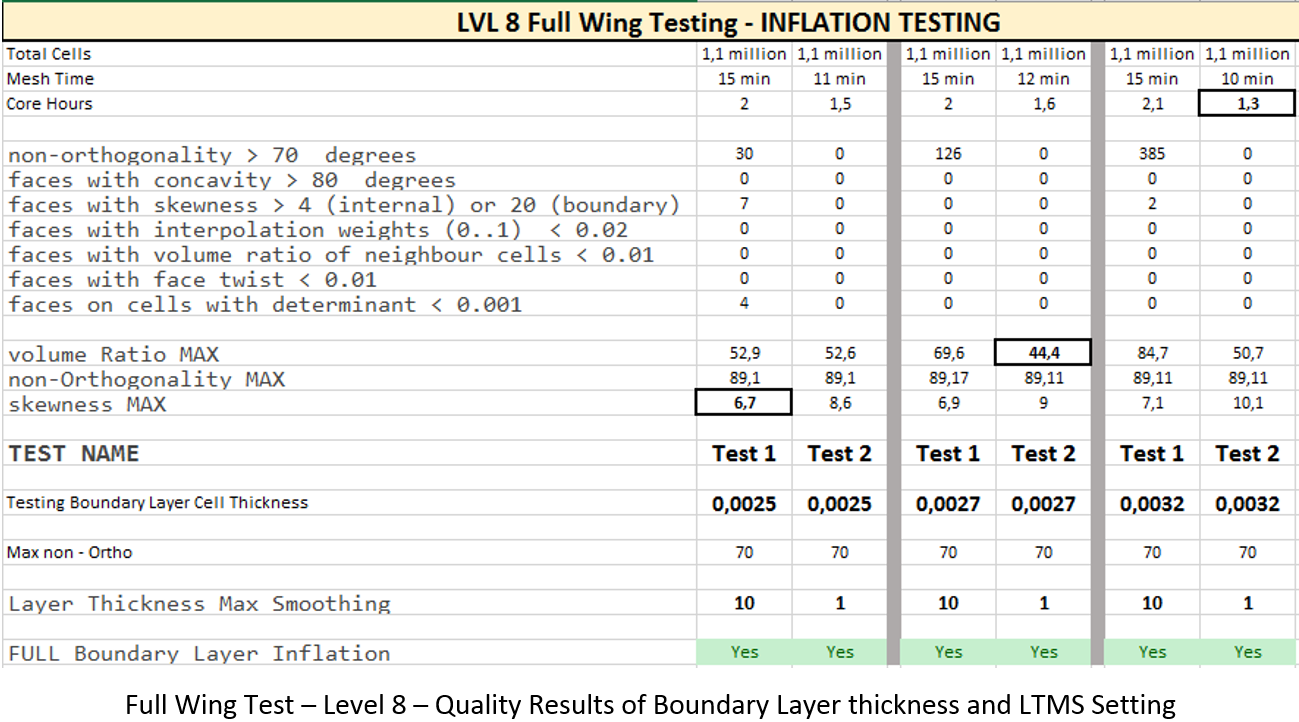Click the '50,7' volume ratio cell
The height and width of the screenshot is (722, 1299).
pyautogui.click(x=1247, y=353)
